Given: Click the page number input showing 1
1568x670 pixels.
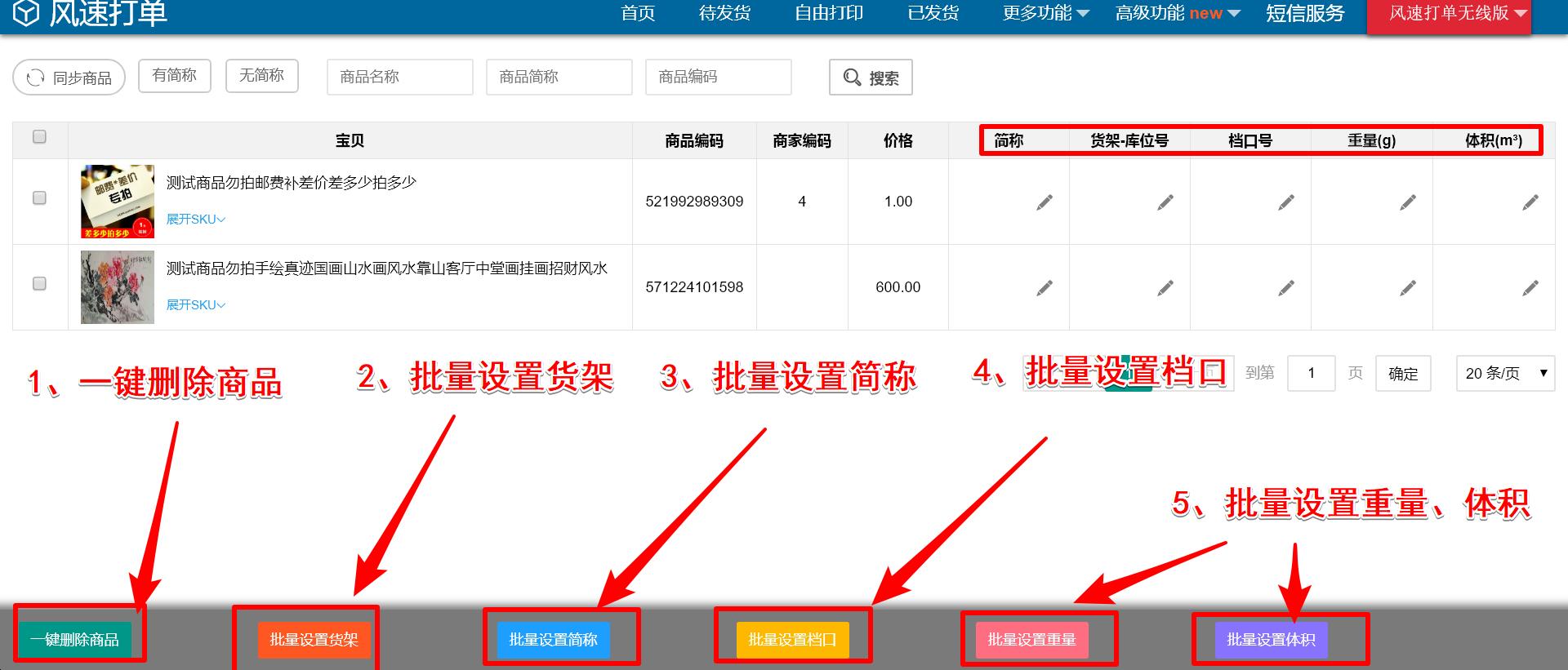Looking at the screenshot, I should point(1312,374).
